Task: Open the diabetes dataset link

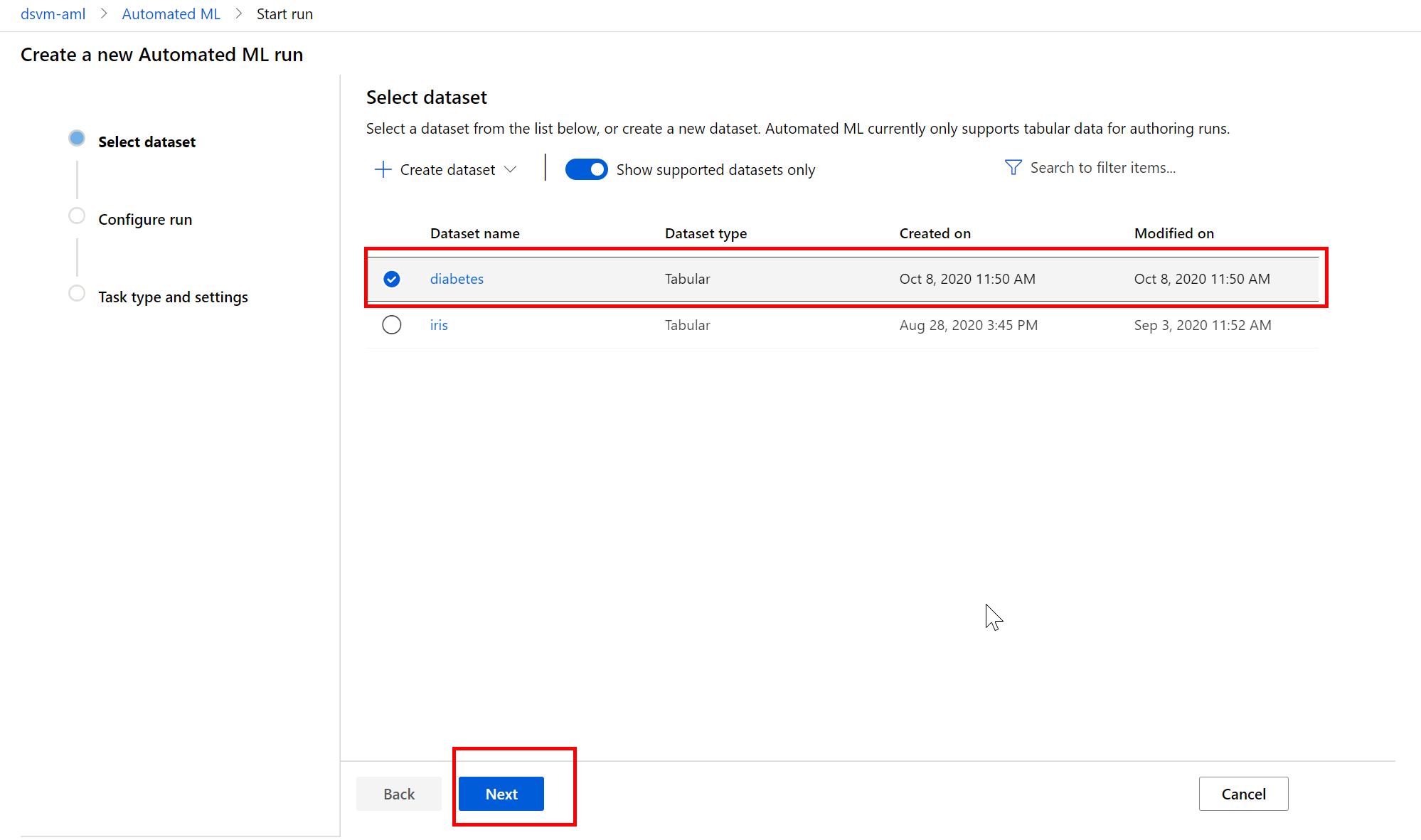Action: (x=457, y=279)
